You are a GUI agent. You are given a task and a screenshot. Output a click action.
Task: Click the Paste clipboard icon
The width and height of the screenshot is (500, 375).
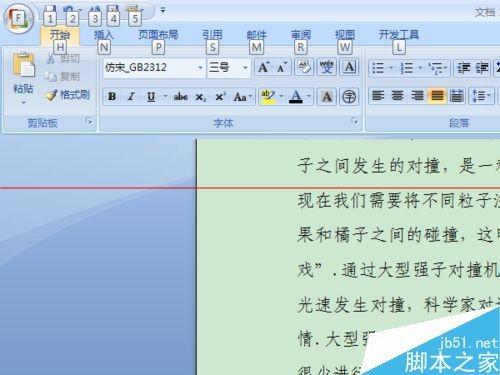[23, 64]
